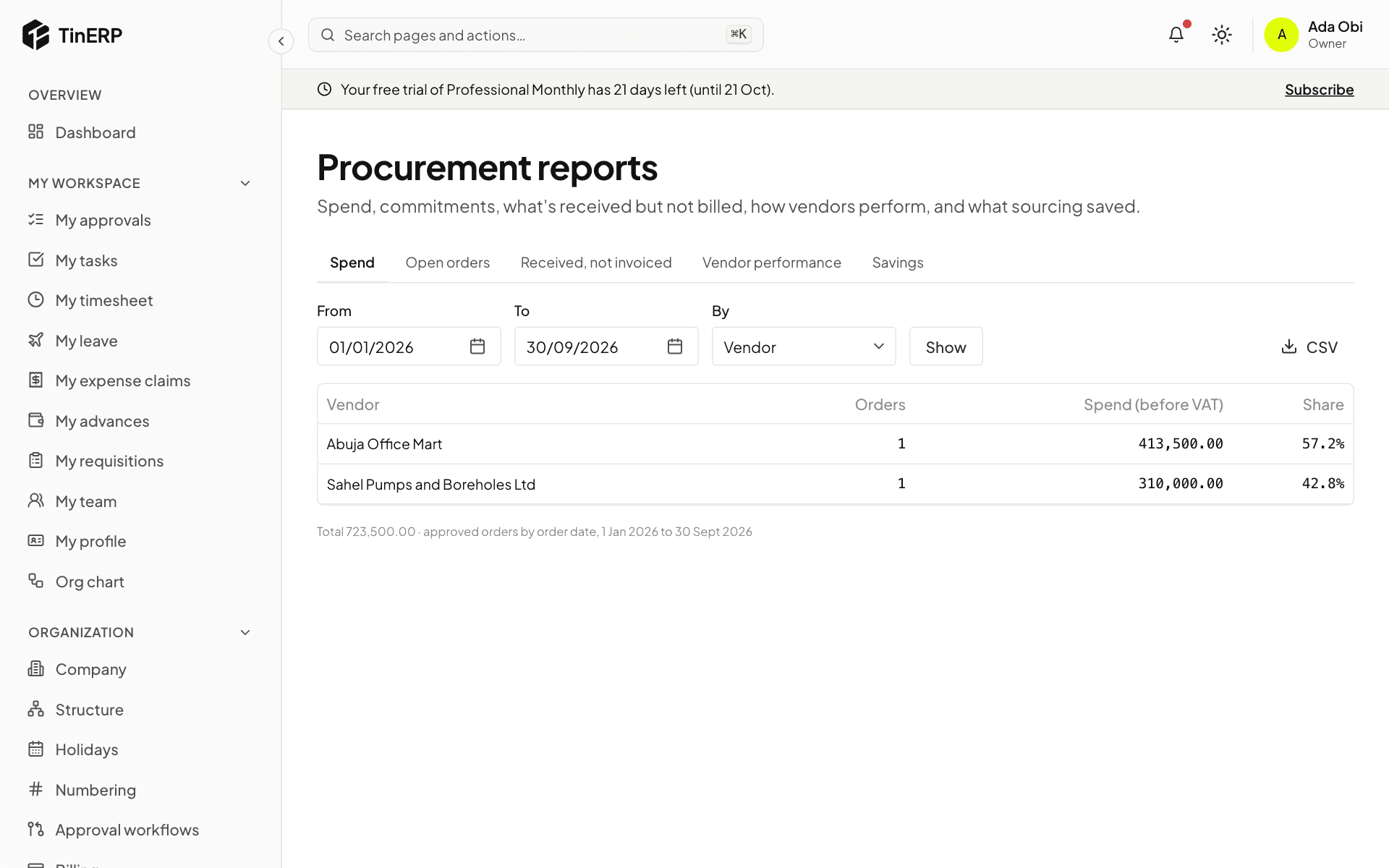The width and height of the screenshot is (1389, 868).
Task: Open Structure page
Action: [x=89, y=710]
